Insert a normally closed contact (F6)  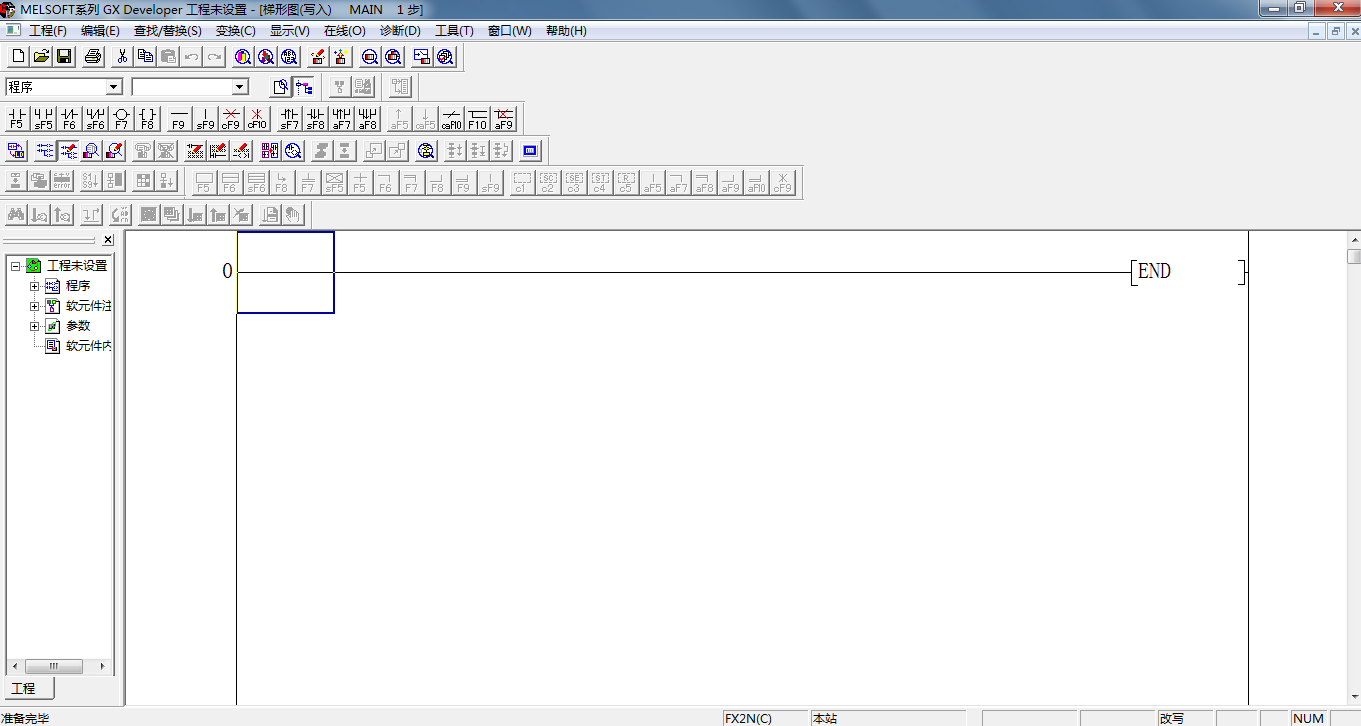click(x=69, y=119)
